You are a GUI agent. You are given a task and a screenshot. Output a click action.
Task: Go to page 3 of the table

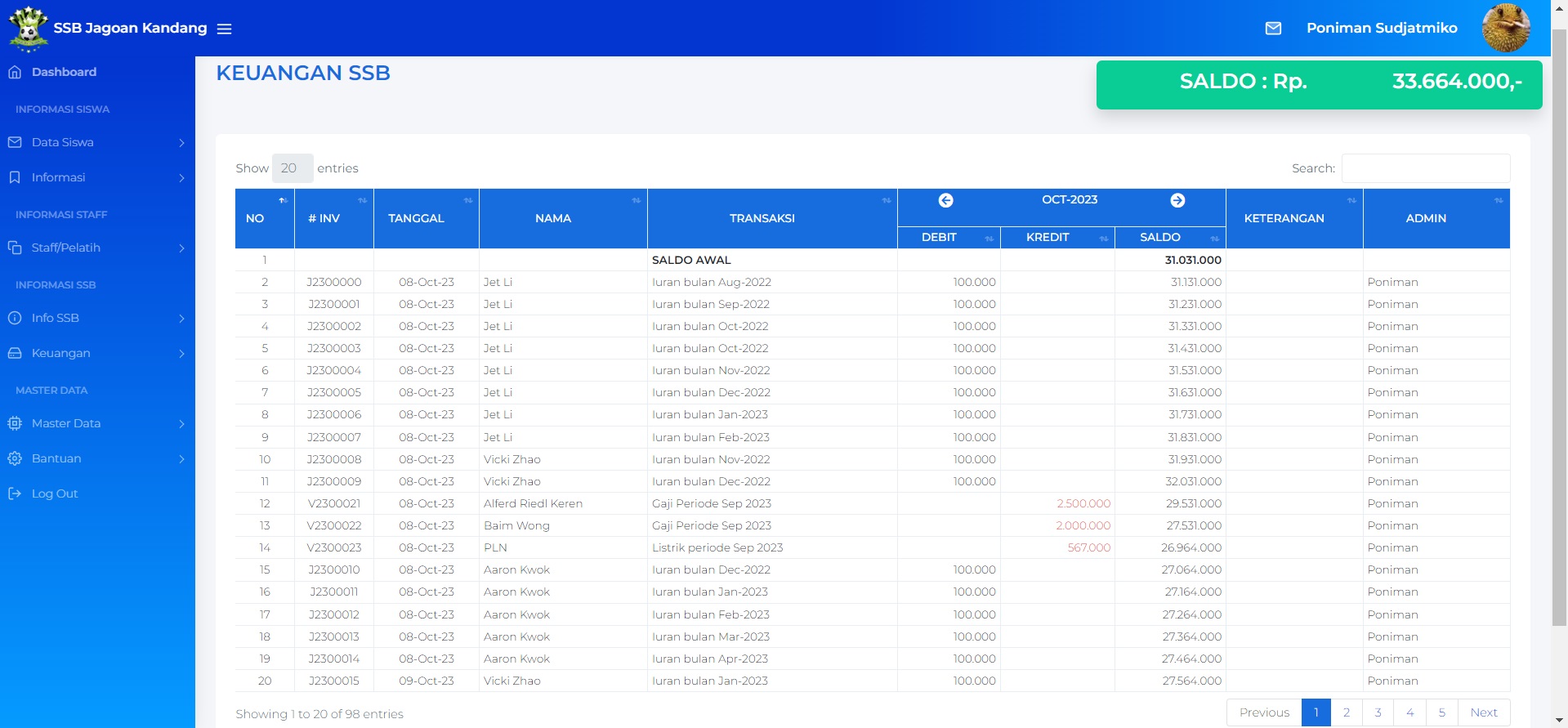(x=1378, y=712)
